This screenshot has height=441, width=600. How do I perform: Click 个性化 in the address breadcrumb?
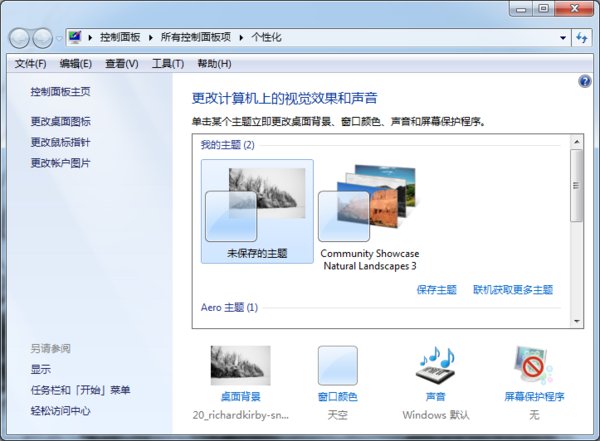coord(267,38)
